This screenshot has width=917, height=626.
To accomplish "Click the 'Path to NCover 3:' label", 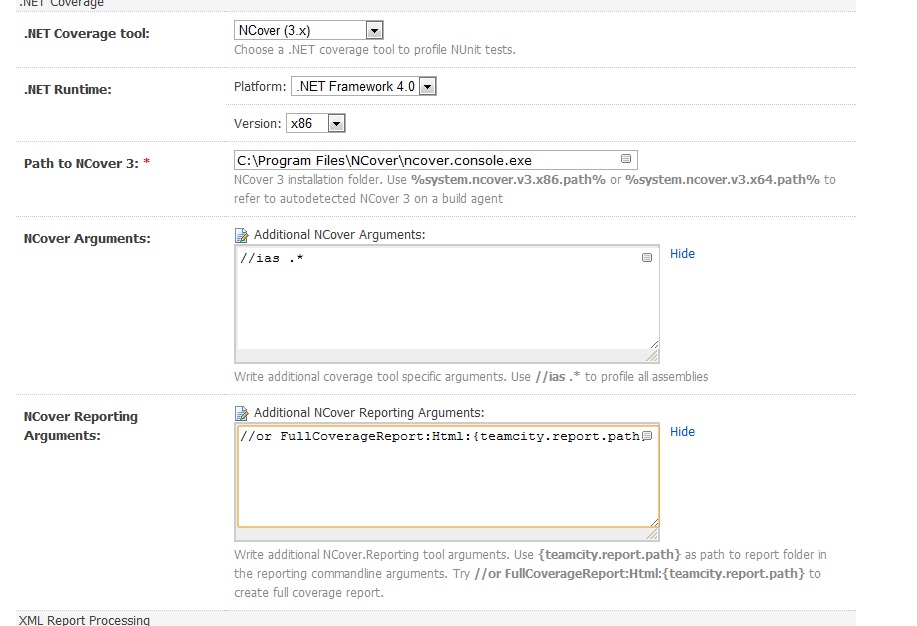I will coord(81,163).
